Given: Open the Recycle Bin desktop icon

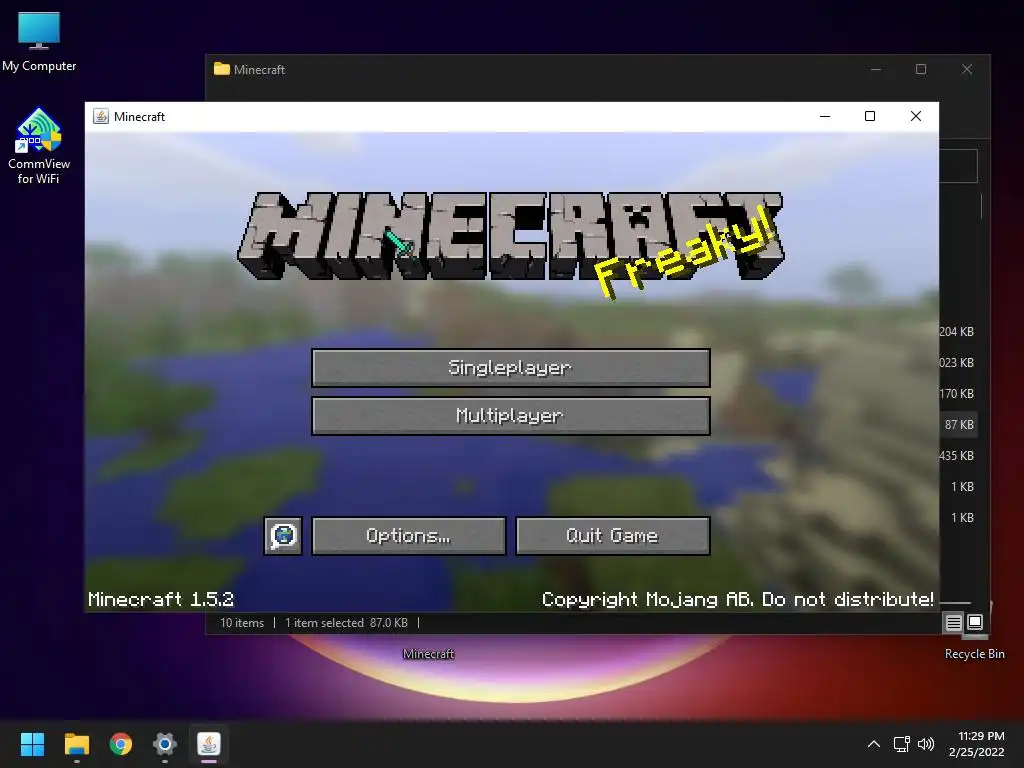Looking at the screenshot, I should 974,654.
